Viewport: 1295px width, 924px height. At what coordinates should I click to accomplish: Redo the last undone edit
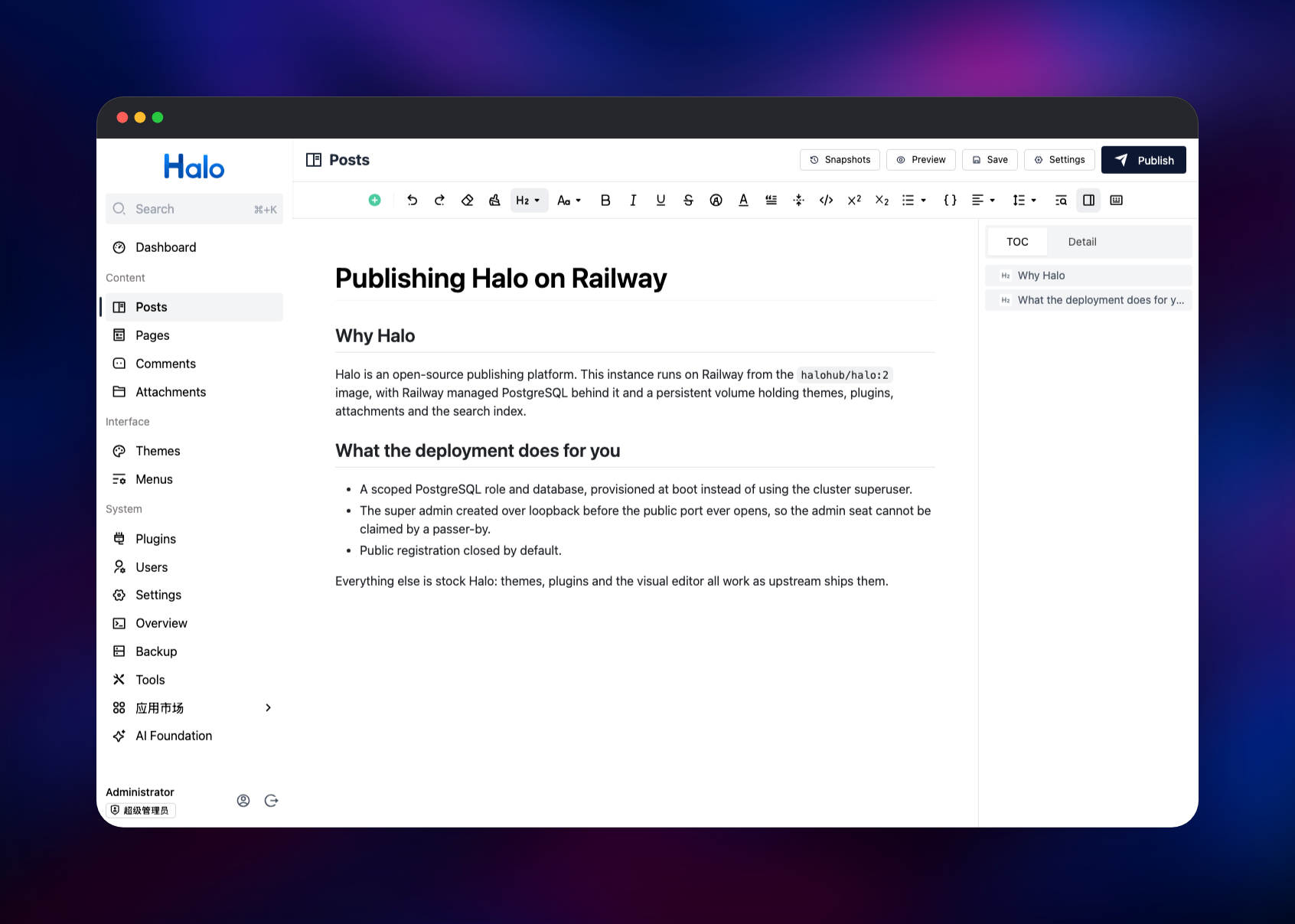(439, 200)
